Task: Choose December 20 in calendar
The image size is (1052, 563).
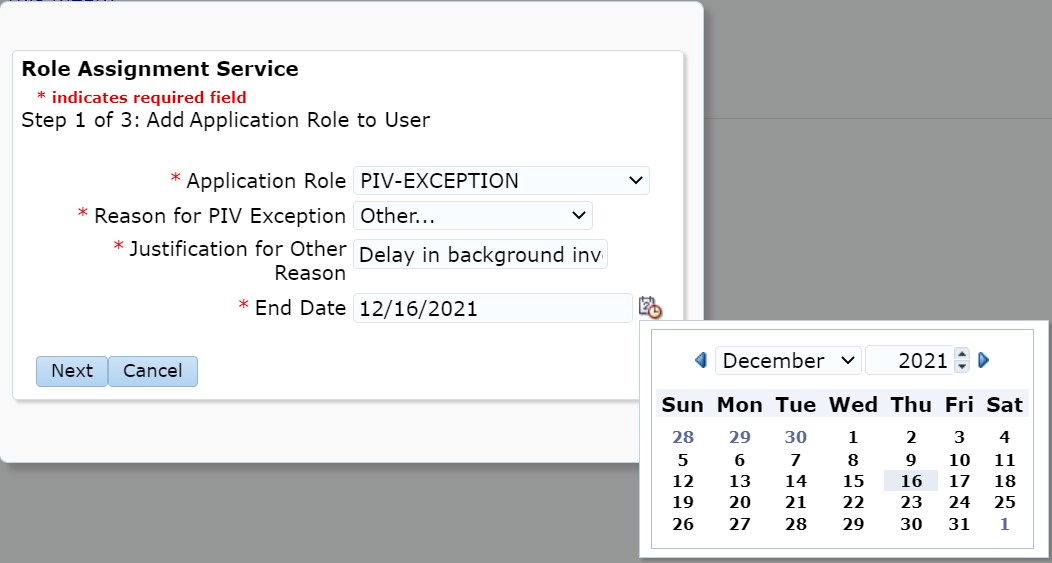Action: (740, 502)
